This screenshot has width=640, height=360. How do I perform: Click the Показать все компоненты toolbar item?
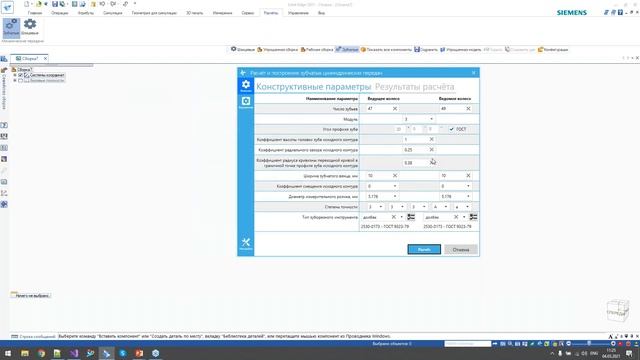tap(386, 50)
